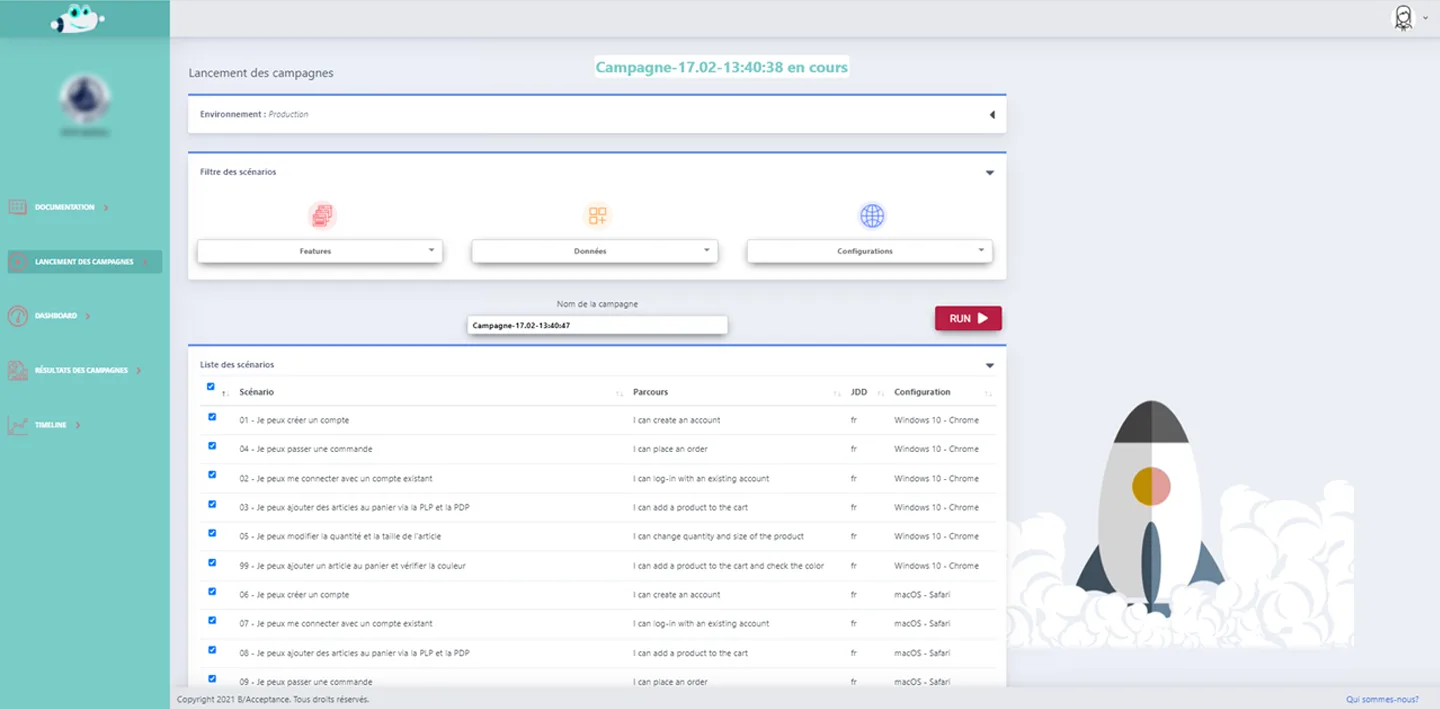This screenshot has height=709, width=1440.
Task: Sort by Configuration column arrows
Action: point(988,394)
